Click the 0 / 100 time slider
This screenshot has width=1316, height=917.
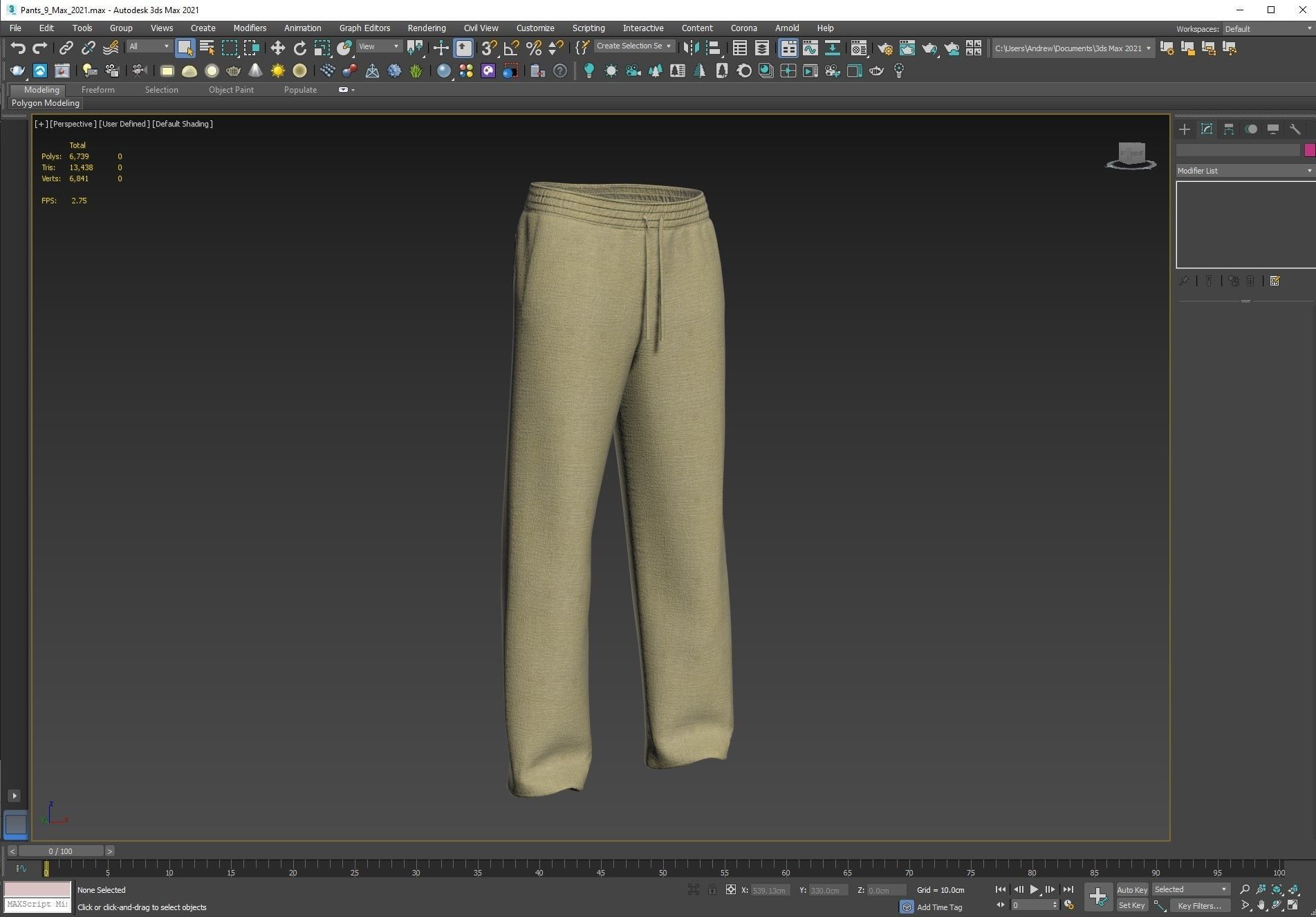[61, 851]
